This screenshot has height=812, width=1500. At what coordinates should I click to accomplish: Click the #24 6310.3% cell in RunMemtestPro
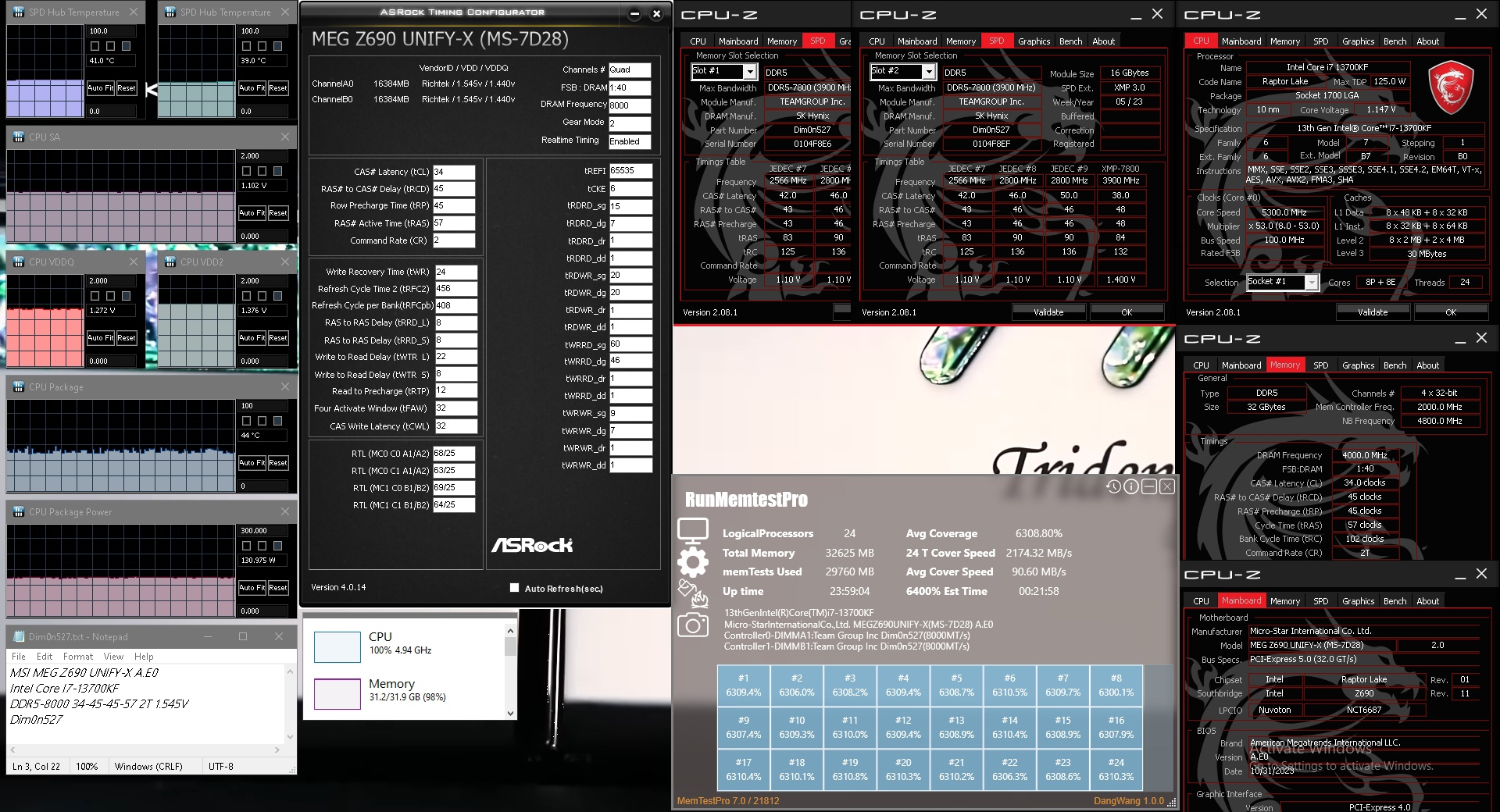[x=1116, y=770]
